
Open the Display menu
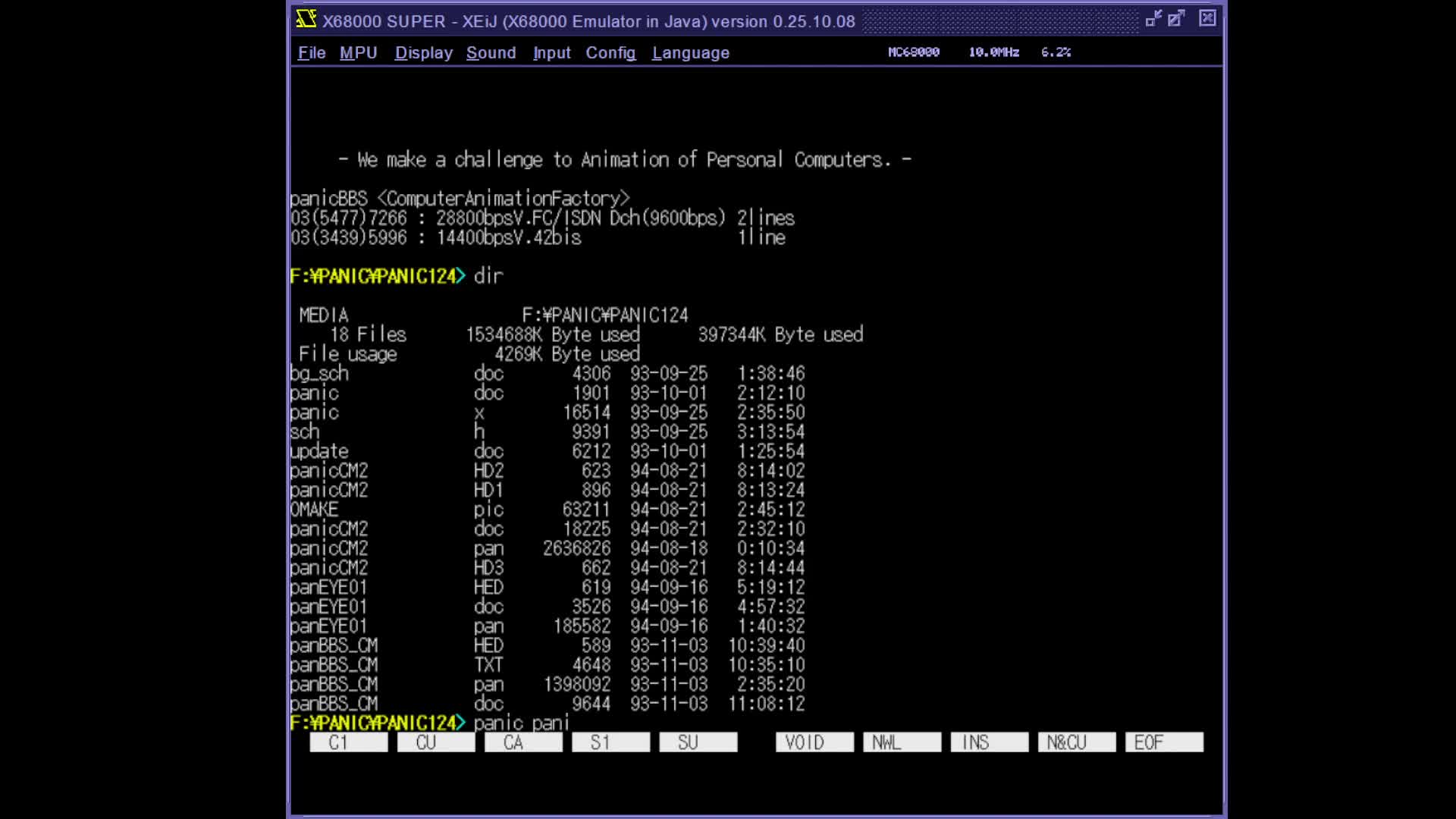423,53
